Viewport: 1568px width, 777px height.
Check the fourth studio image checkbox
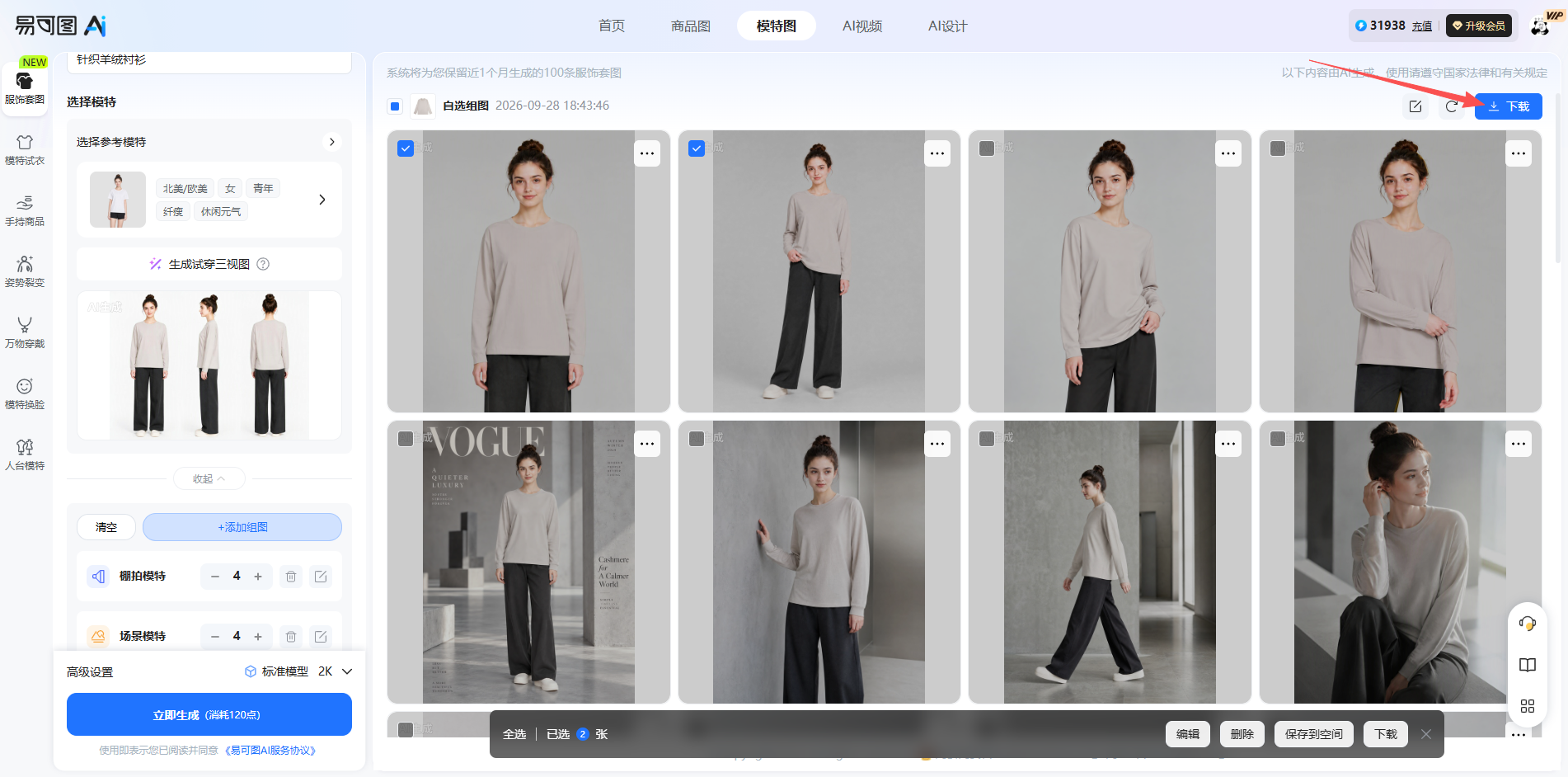click(x=1278, y=148)
